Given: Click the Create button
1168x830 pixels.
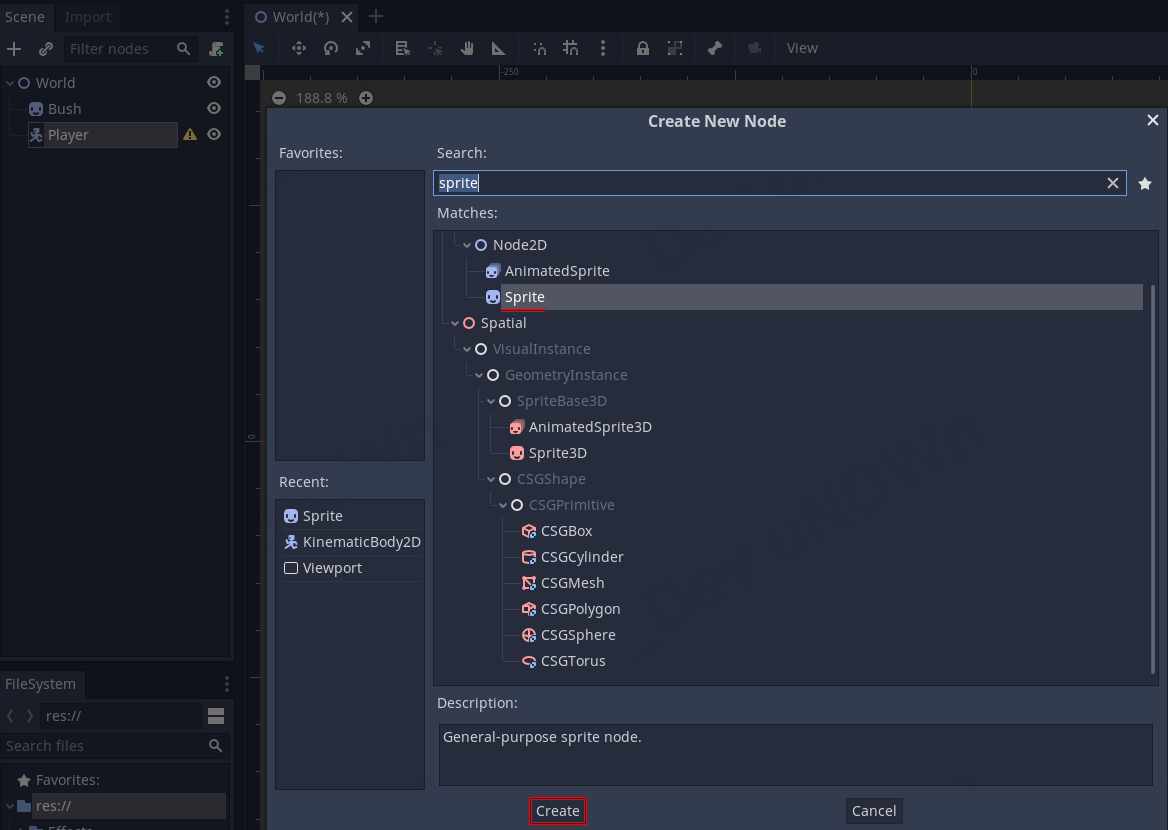Looking at the screenshot, I should click(558, 811).
